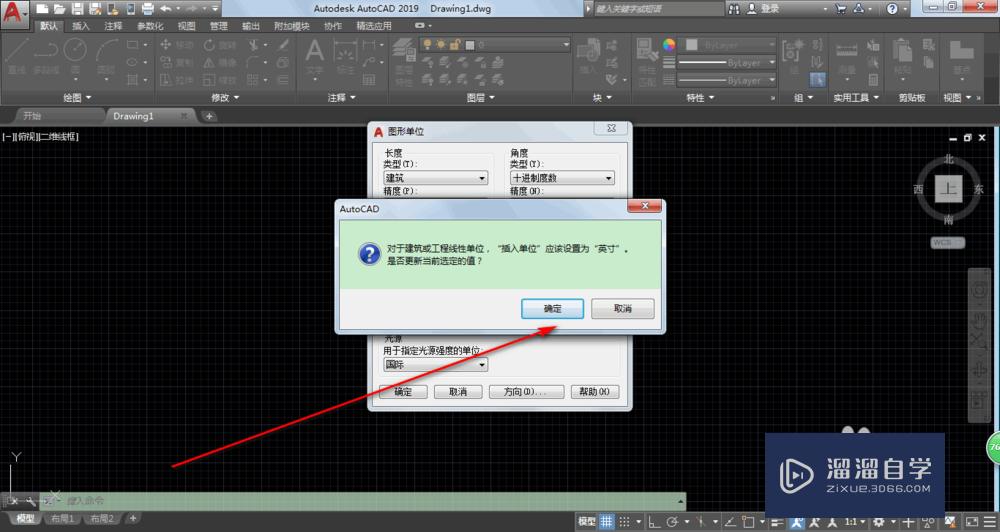Click the 登录 sign-in button
Screen dimensions: 1000x532
pyautogui.click(x=763, y=9)
